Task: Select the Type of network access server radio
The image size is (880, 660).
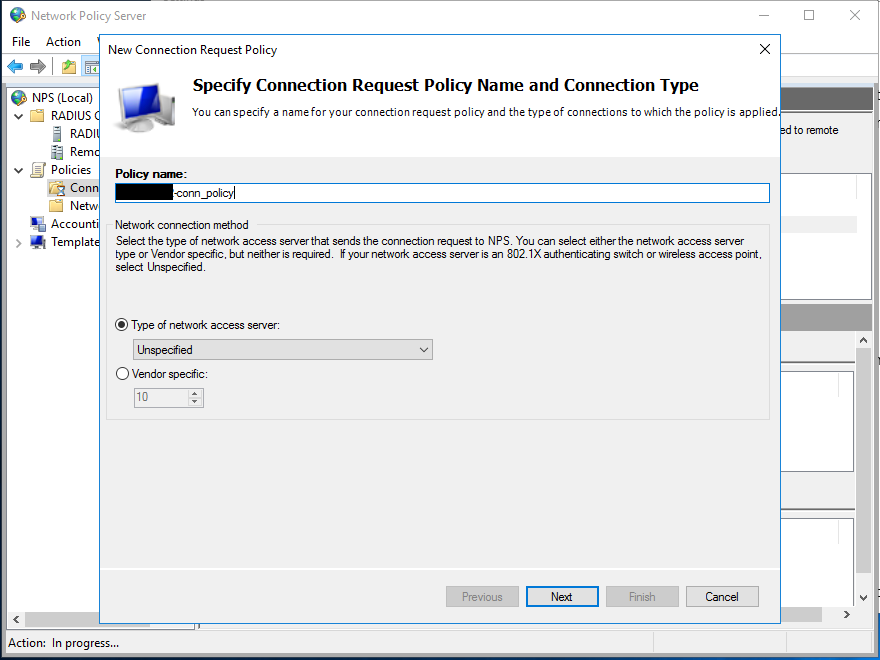Action: (121, 324)
